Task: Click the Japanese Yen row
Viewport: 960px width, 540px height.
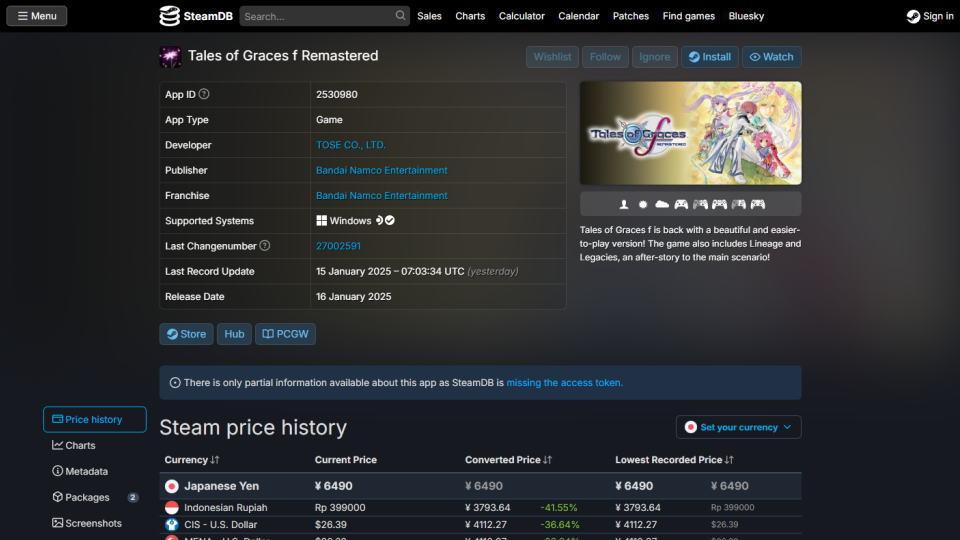Action: pyautogui.click(x=481, y=486)
